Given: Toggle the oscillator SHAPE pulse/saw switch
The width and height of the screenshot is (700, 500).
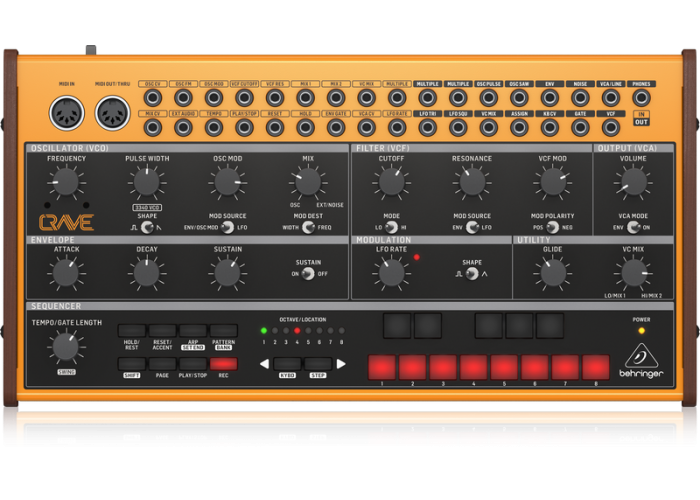Looking at the screenshot, I should coord(147,227).
